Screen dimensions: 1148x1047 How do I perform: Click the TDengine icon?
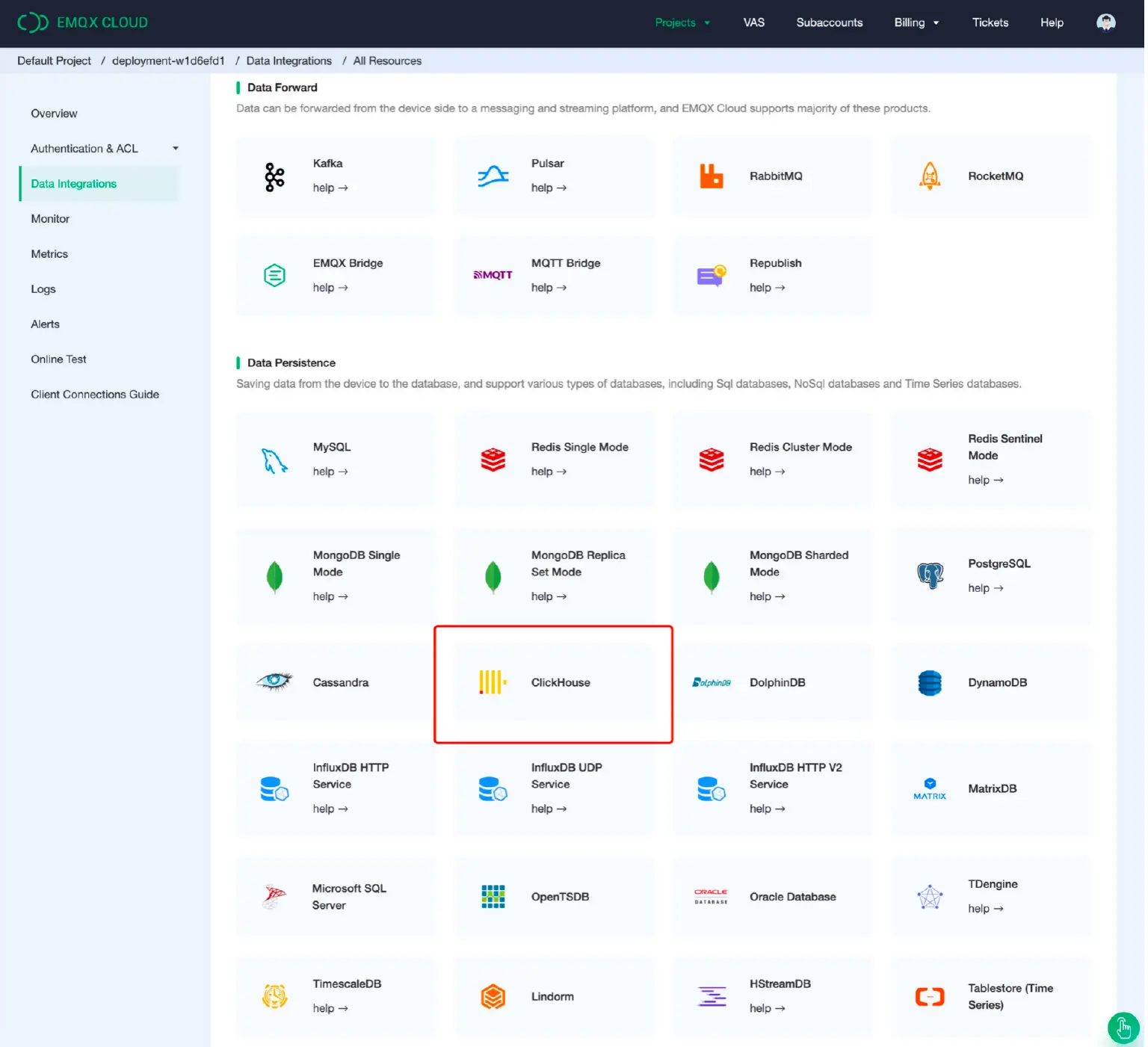(x=930, y=896)
